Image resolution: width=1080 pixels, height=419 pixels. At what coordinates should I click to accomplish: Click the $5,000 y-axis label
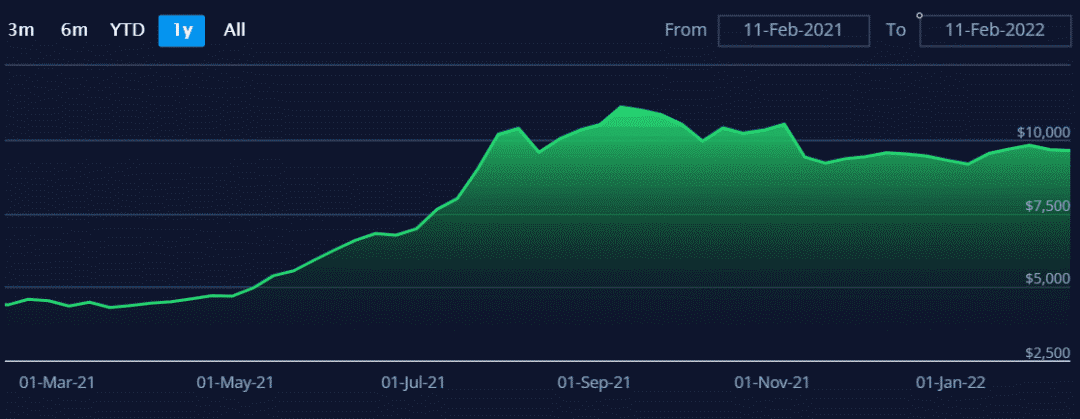tap(1047, 279)
